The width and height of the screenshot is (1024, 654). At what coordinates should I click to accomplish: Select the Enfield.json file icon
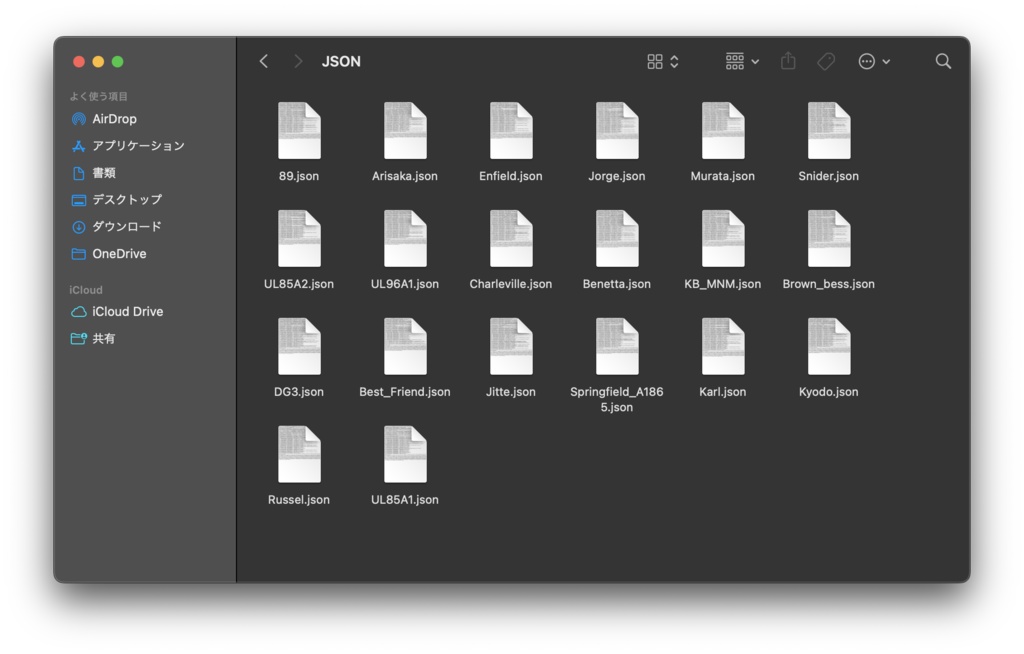[511, 131]
